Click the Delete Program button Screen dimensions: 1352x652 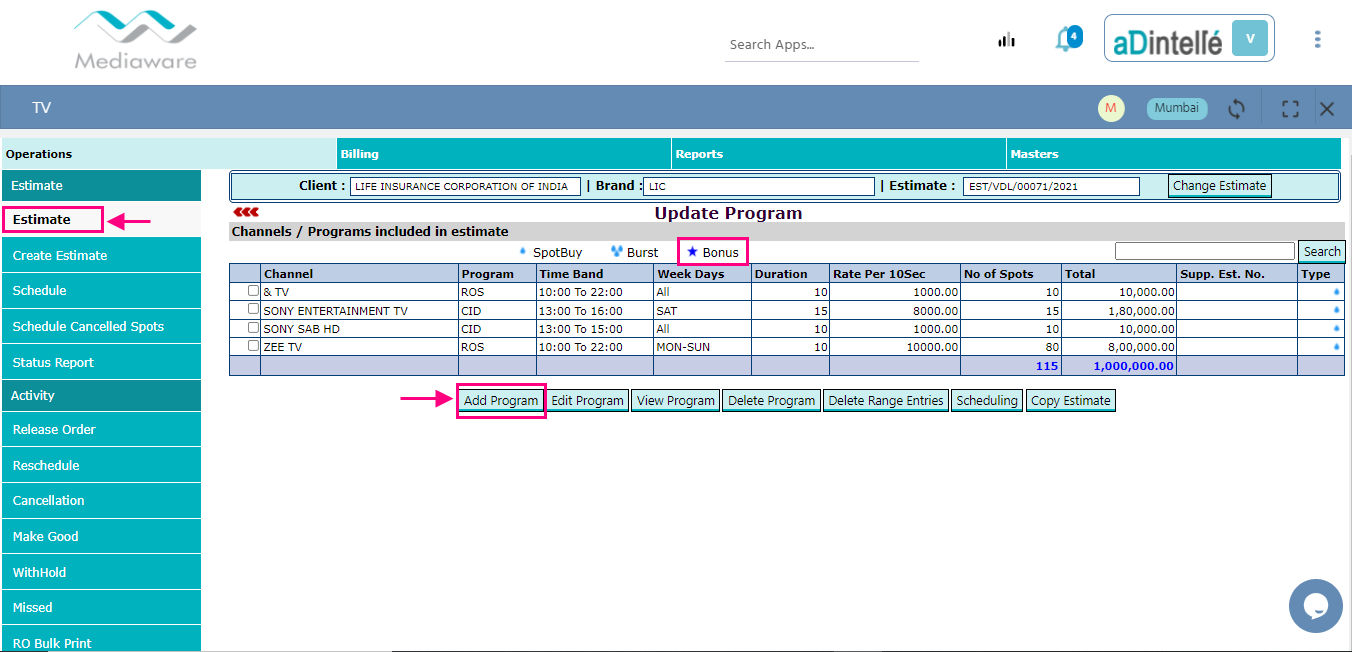pyautogui.click(x=771, y=400)
